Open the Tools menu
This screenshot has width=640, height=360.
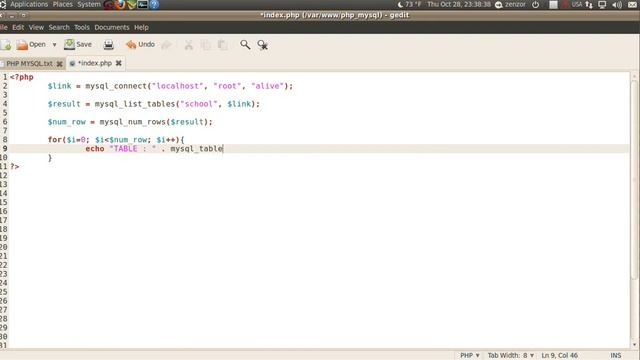(x=82, y=27)
